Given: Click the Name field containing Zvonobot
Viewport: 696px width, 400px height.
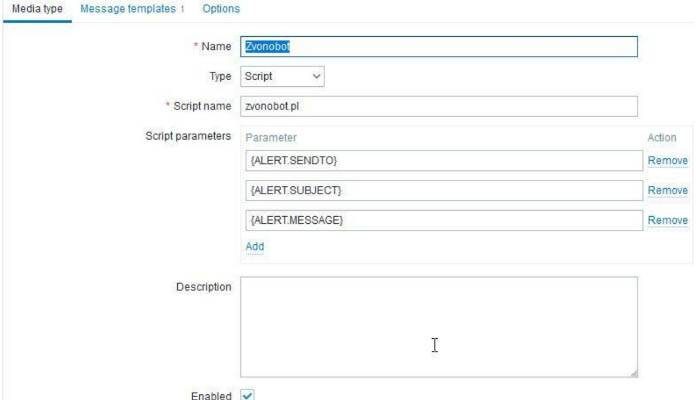Looking at the screenshot, I should [x=439, y=47].
